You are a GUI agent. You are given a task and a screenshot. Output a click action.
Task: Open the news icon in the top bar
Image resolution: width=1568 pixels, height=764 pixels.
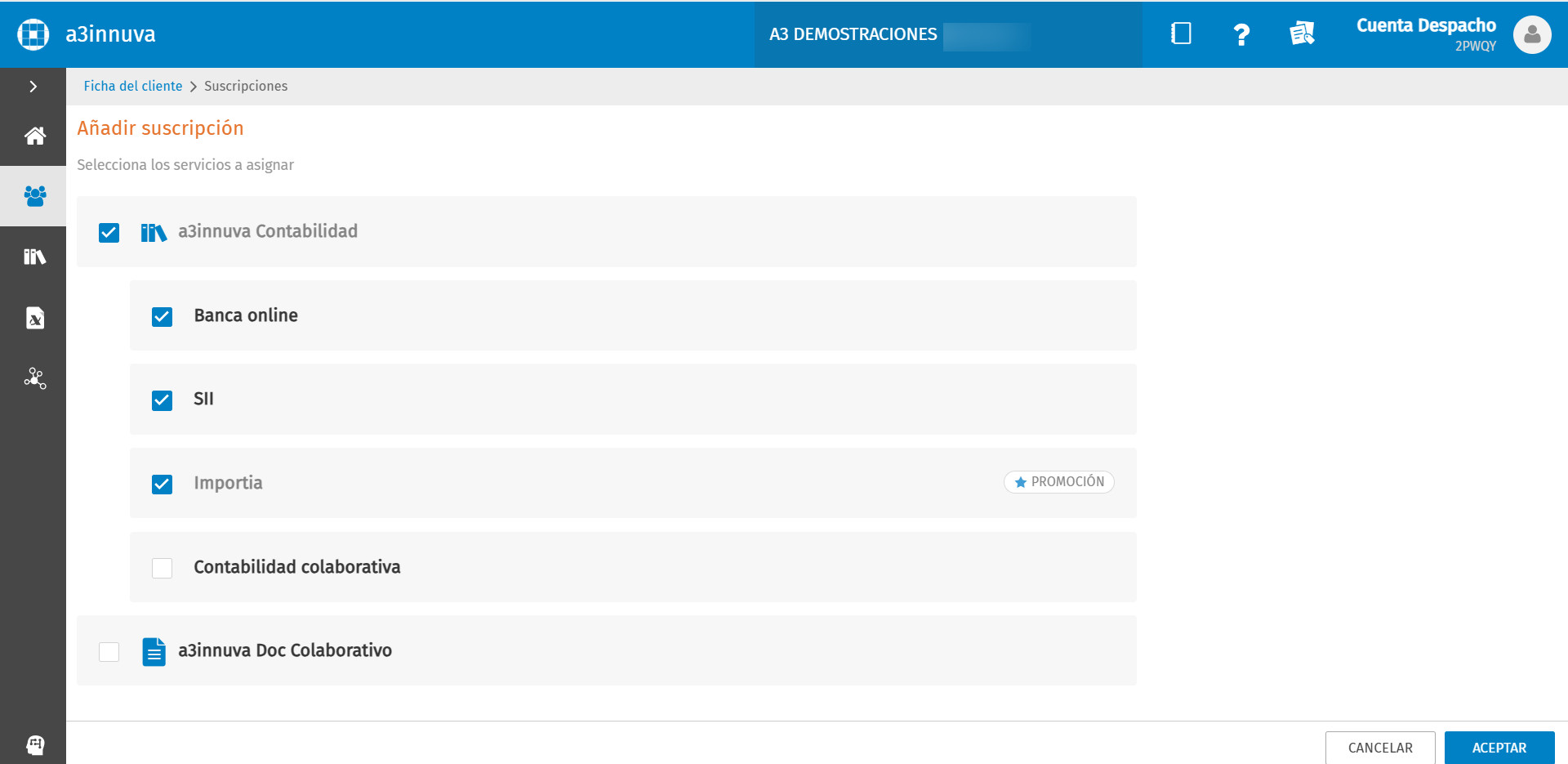coord(1302,34)
